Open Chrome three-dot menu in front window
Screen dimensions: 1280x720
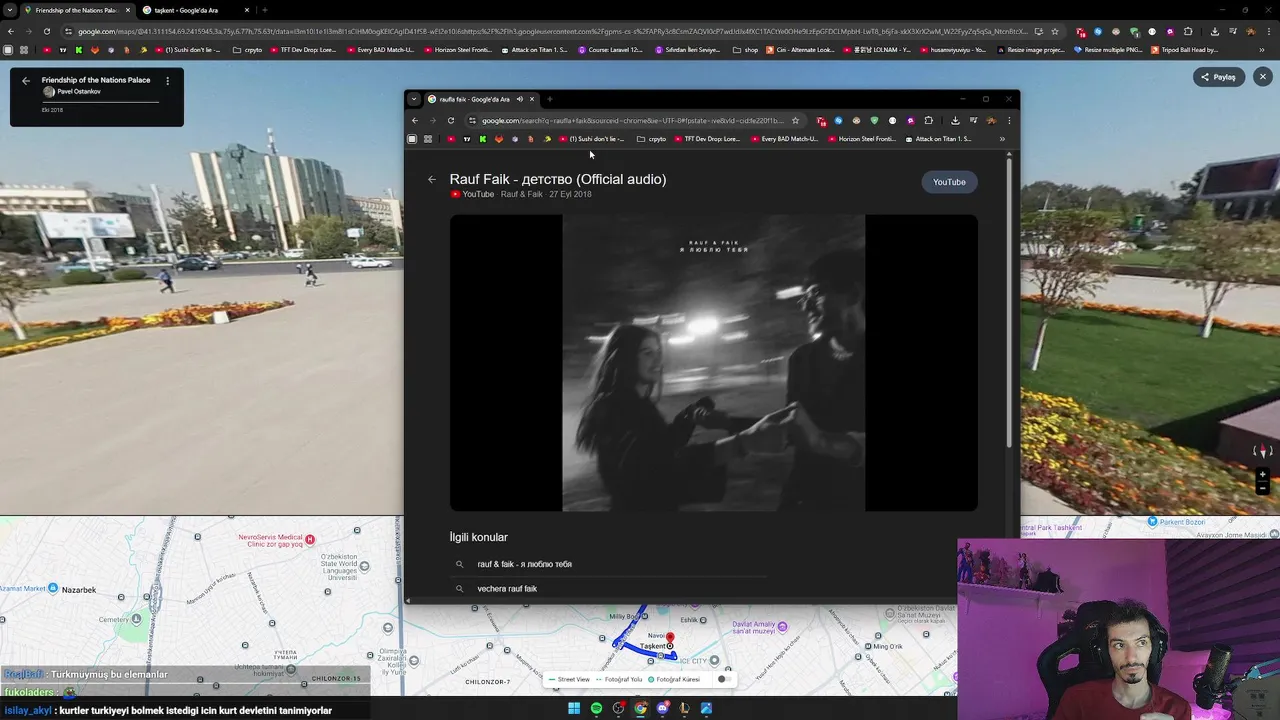point(1009,121)
